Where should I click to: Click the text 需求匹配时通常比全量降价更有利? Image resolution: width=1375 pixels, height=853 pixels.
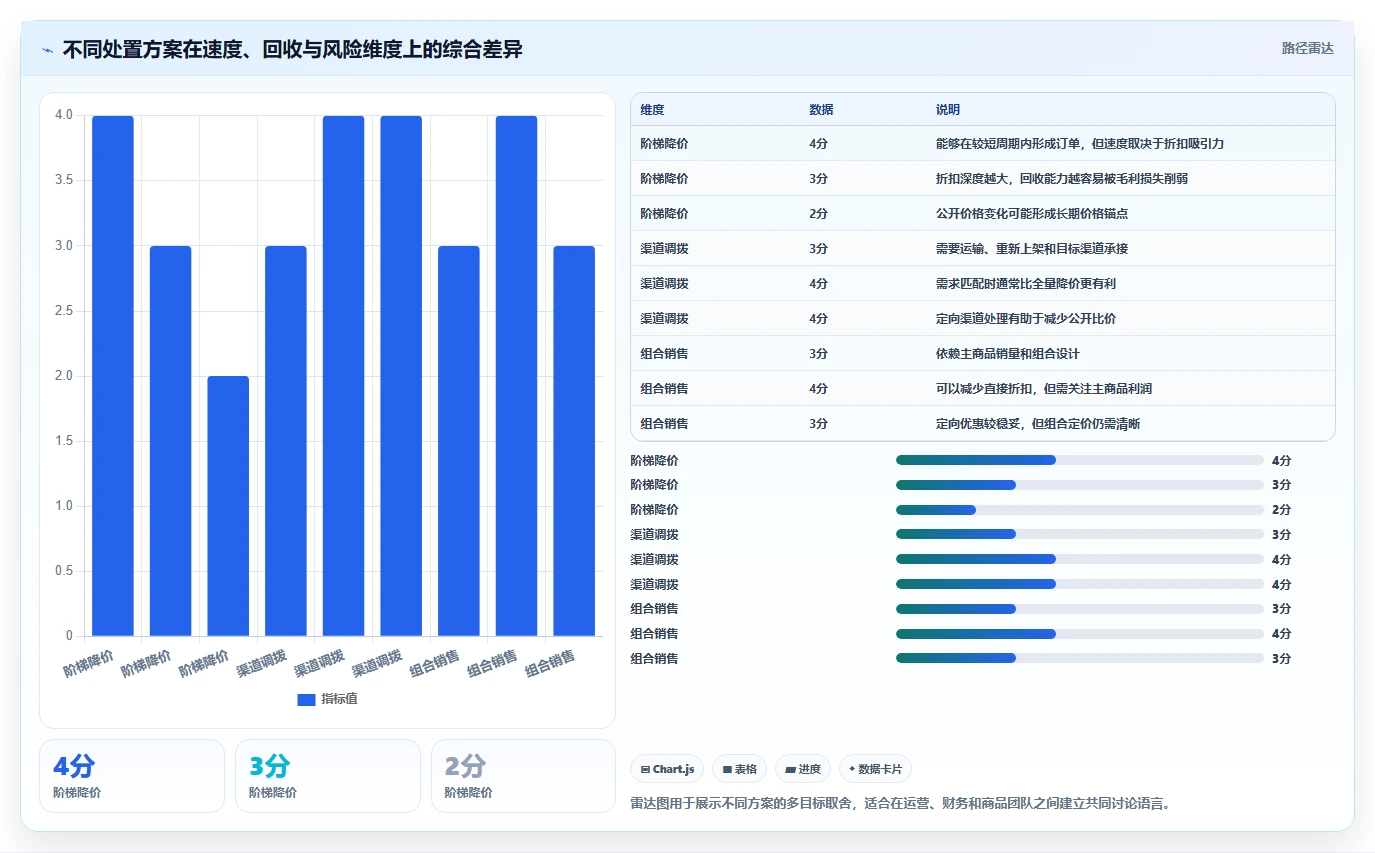(1026, 284)
